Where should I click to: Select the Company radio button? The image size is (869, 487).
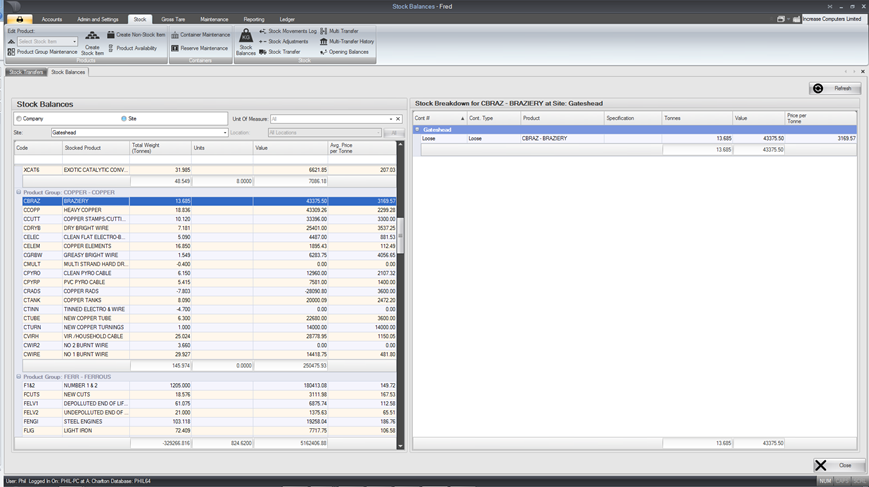click(x=19, y=119)
